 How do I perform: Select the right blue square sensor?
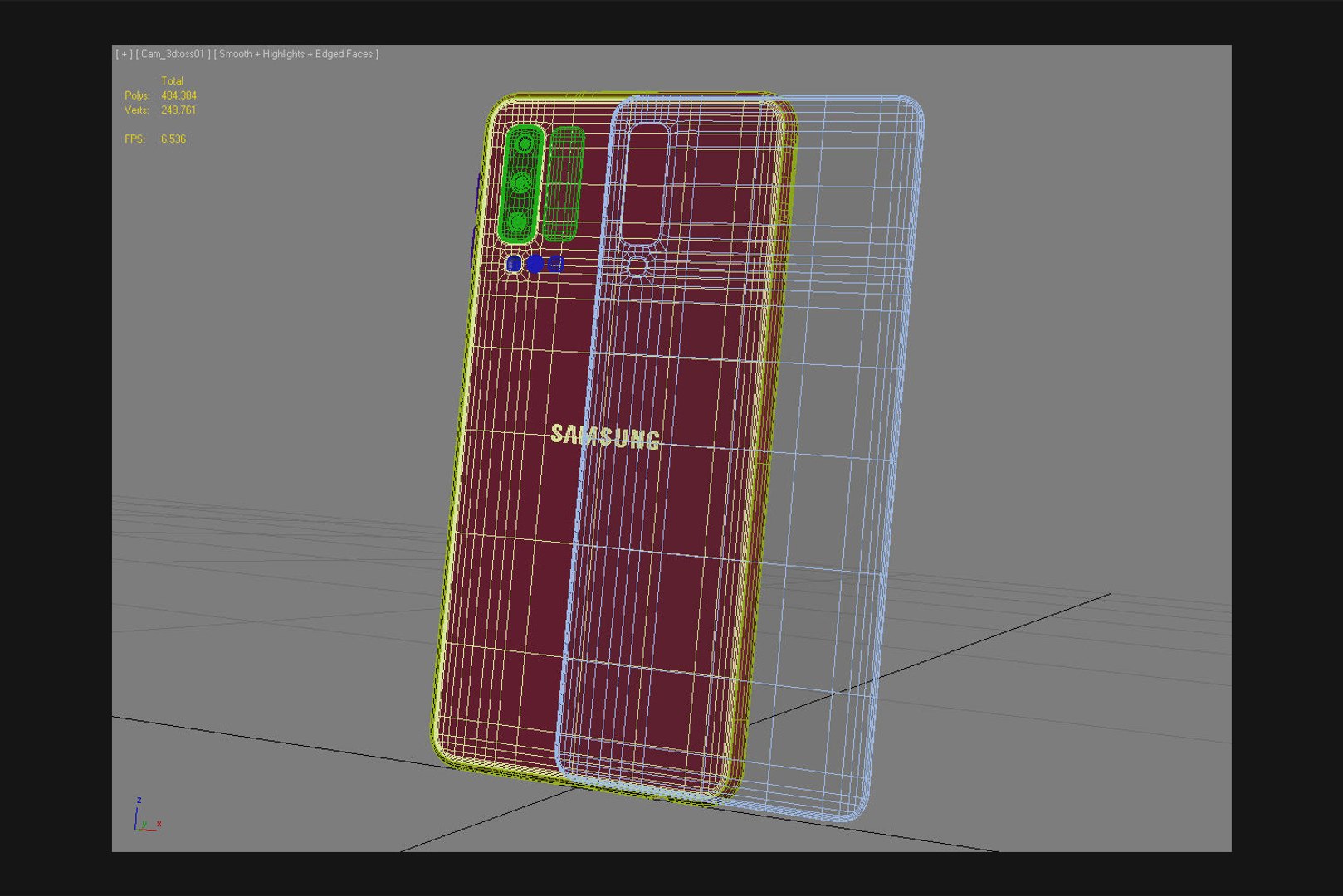[556, 264]
